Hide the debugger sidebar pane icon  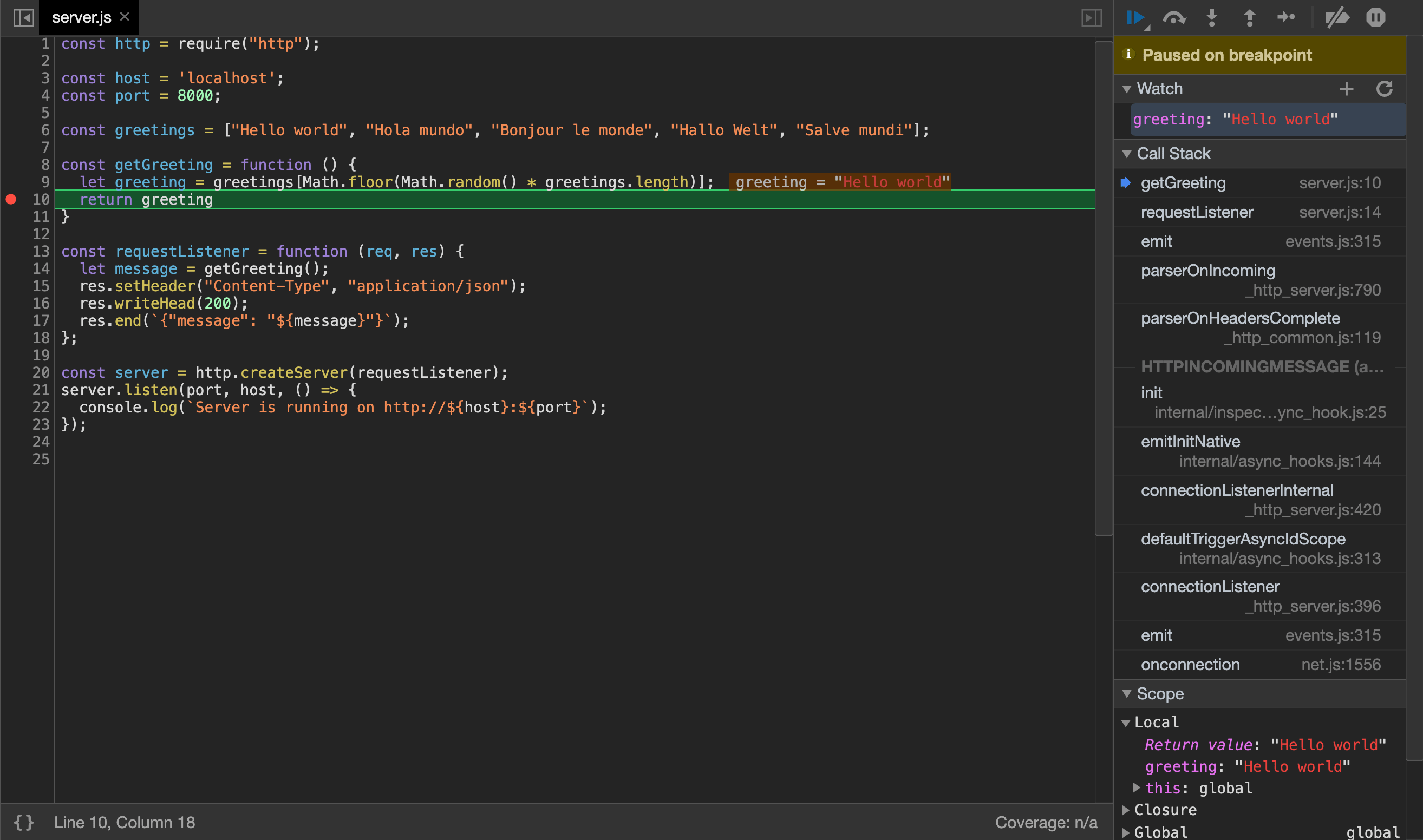[1091, 17]
